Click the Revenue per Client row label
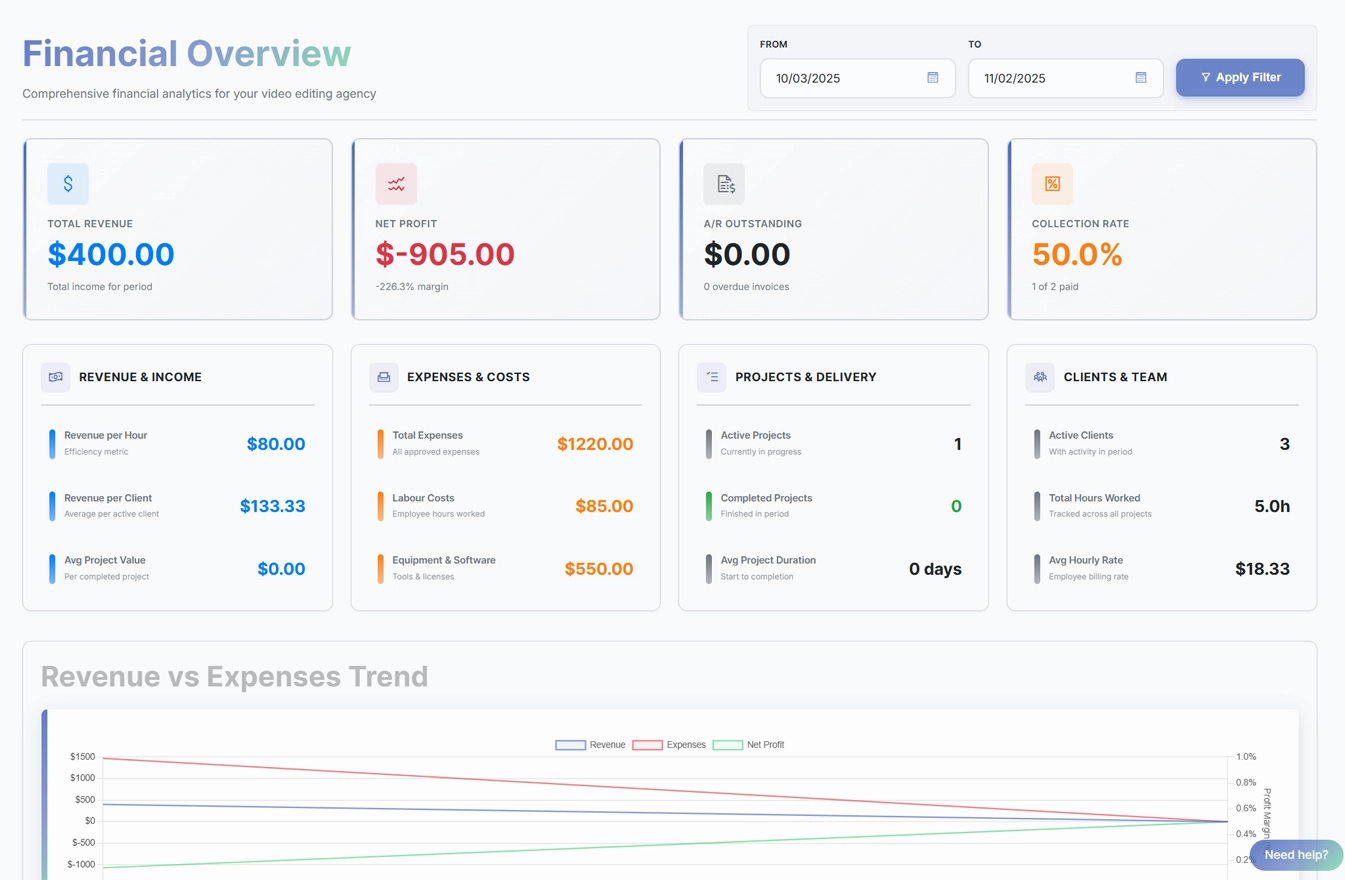The height and width of the screenshot is (880, 1345). coord(108,498)
